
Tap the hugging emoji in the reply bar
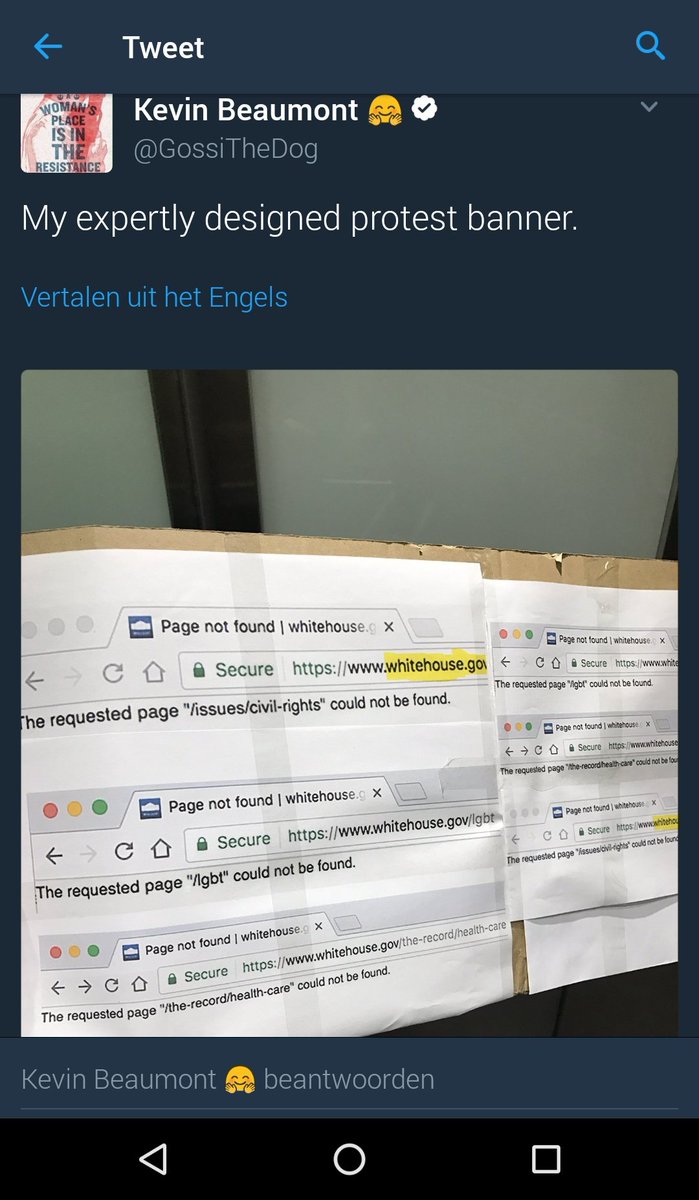coord(240,1080)
